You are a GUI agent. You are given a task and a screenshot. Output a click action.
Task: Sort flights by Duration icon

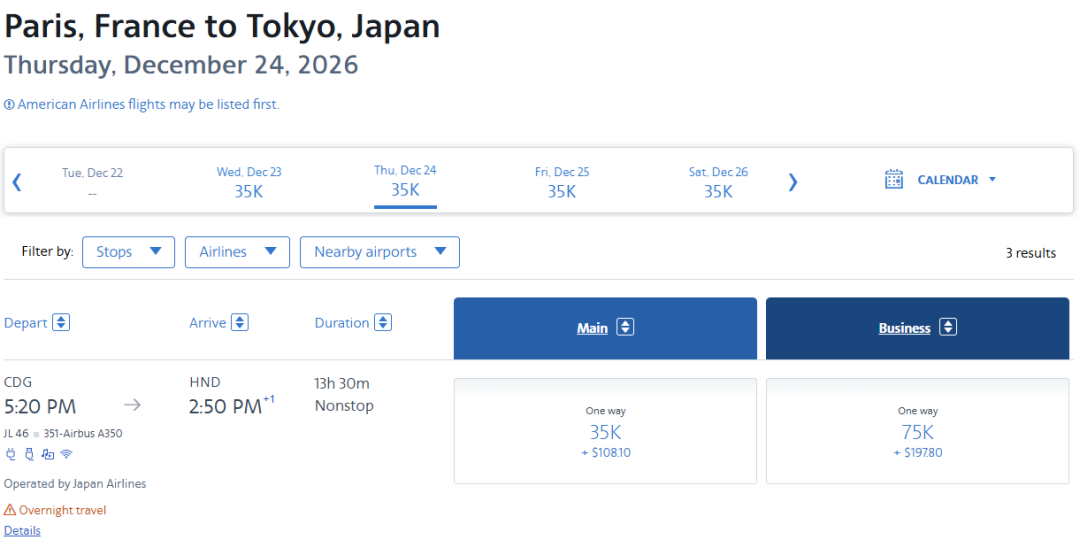(x=383, y=322)
